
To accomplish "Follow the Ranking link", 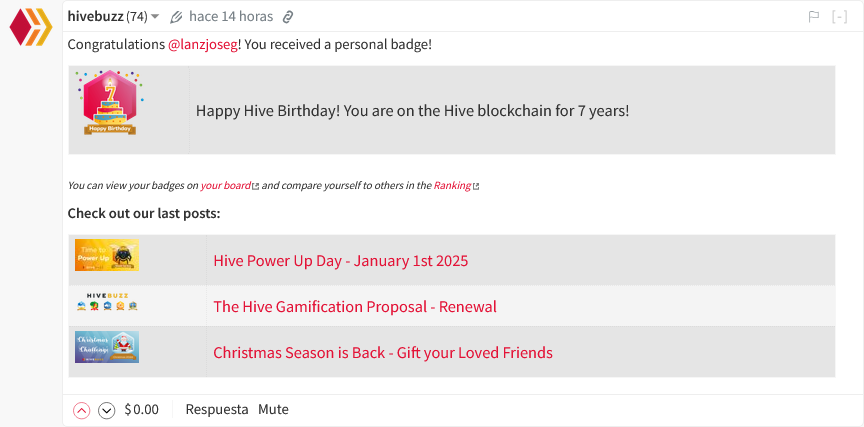I will pos(452,186).
